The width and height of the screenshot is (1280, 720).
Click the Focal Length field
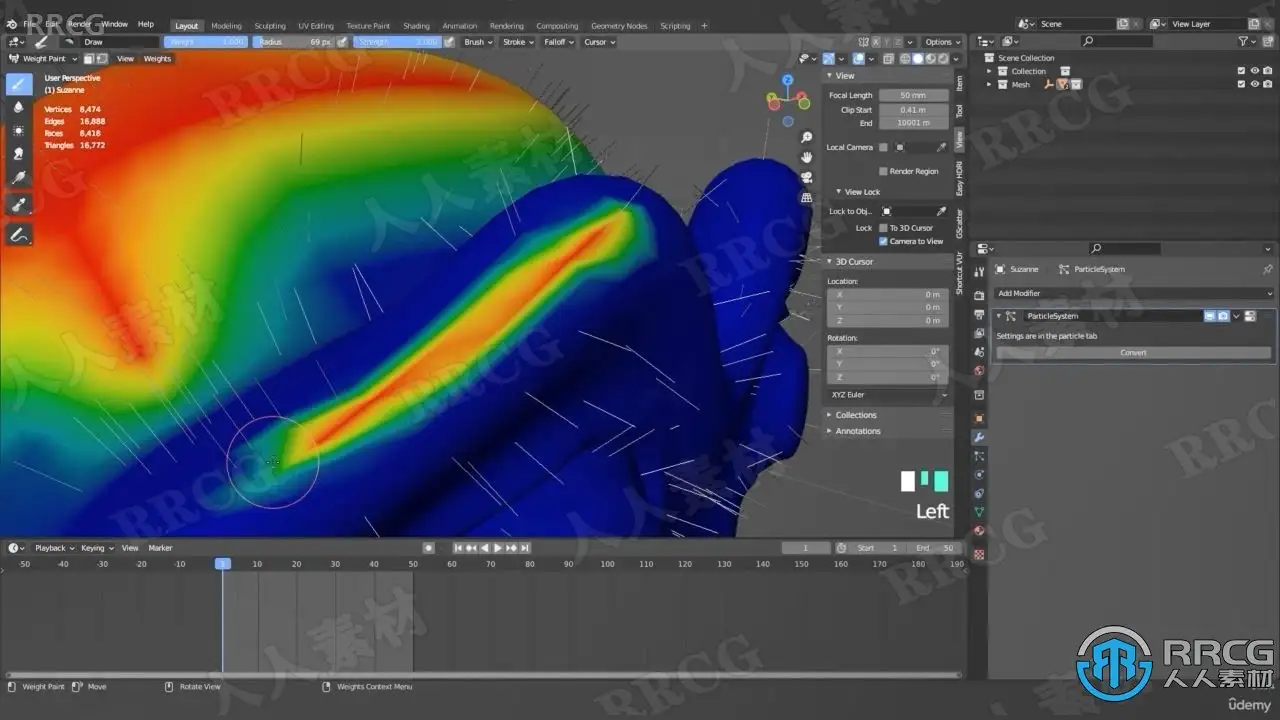(912, 95)
